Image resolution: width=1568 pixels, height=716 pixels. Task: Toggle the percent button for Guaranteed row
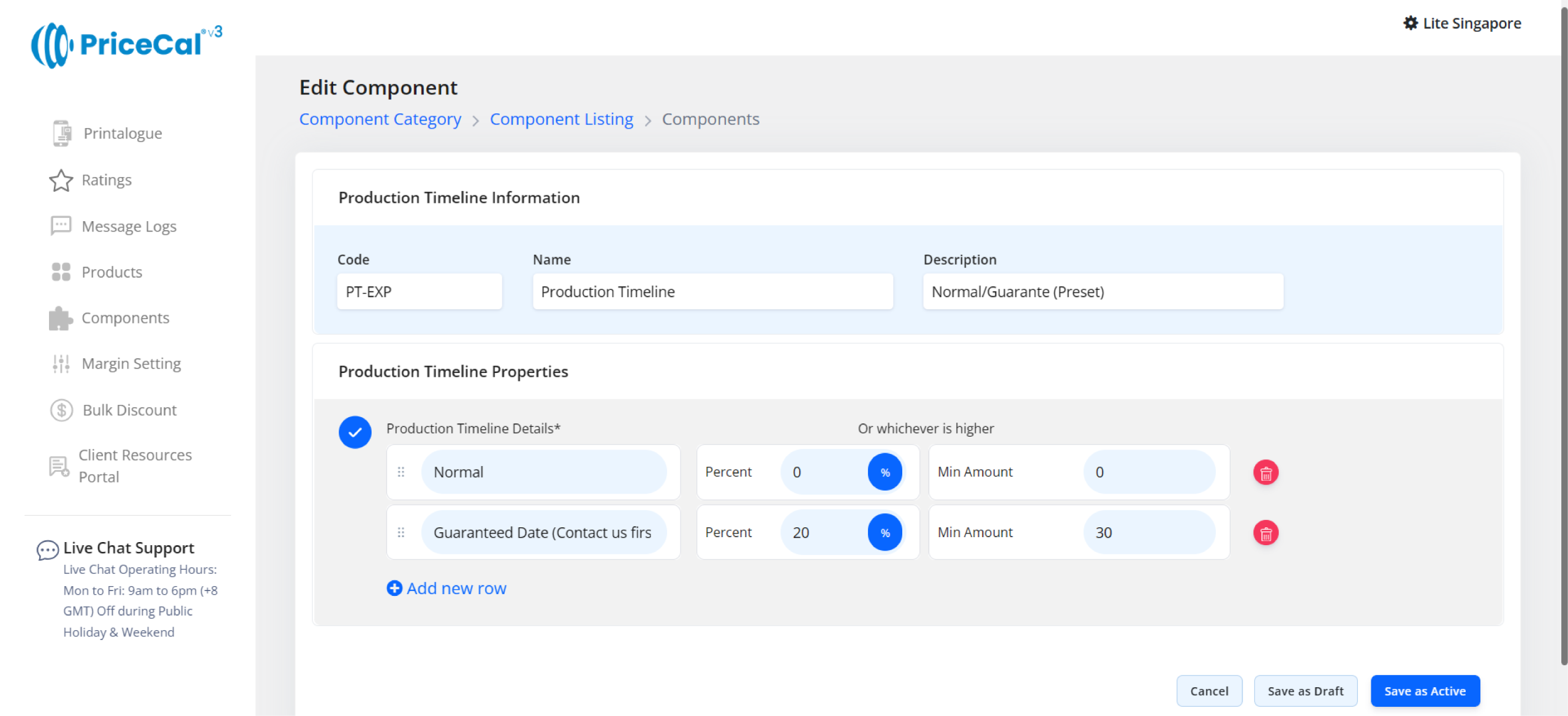coord(884,533)
